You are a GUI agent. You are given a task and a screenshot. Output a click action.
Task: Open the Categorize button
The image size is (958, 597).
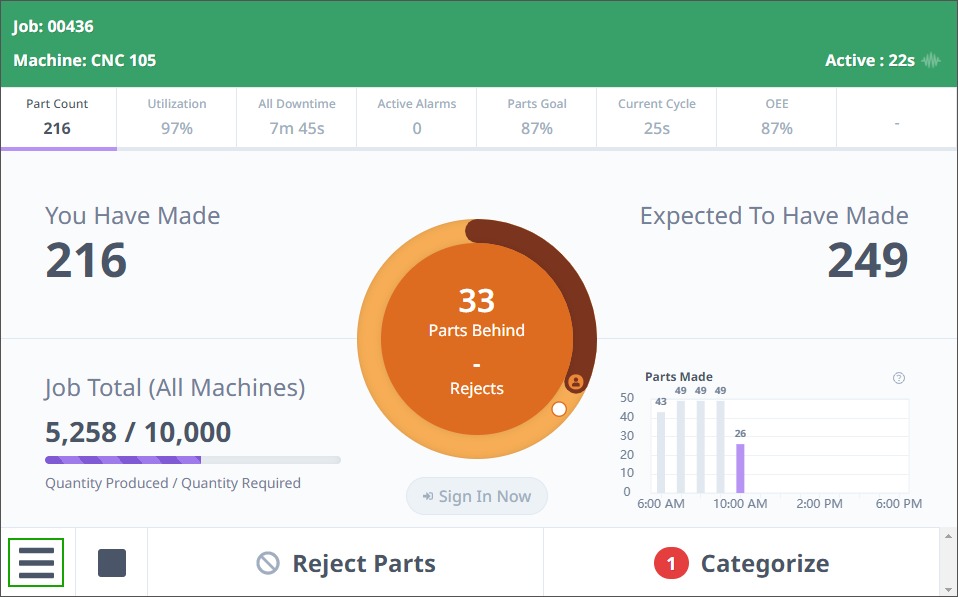coord(741,563)
